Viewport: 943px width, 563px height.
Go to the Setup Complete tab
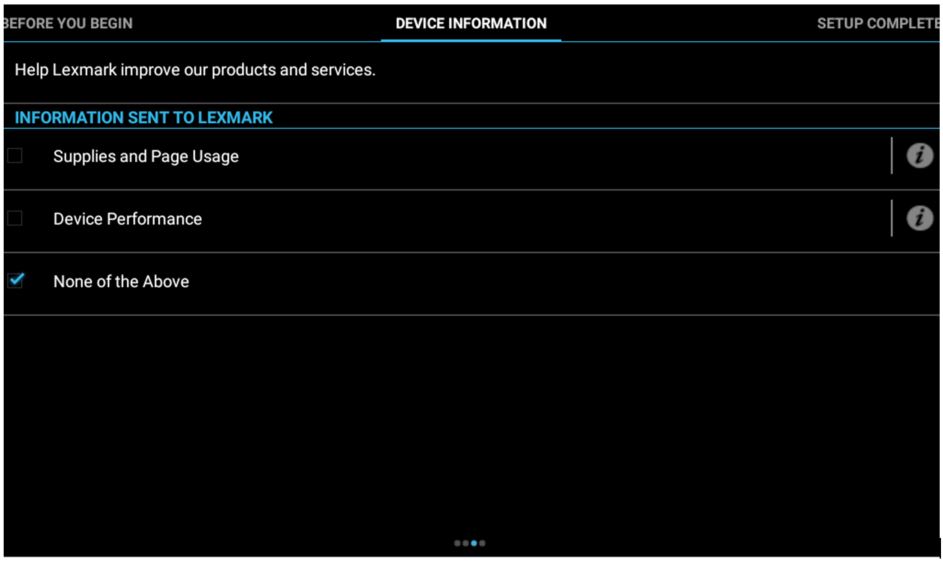877,23
